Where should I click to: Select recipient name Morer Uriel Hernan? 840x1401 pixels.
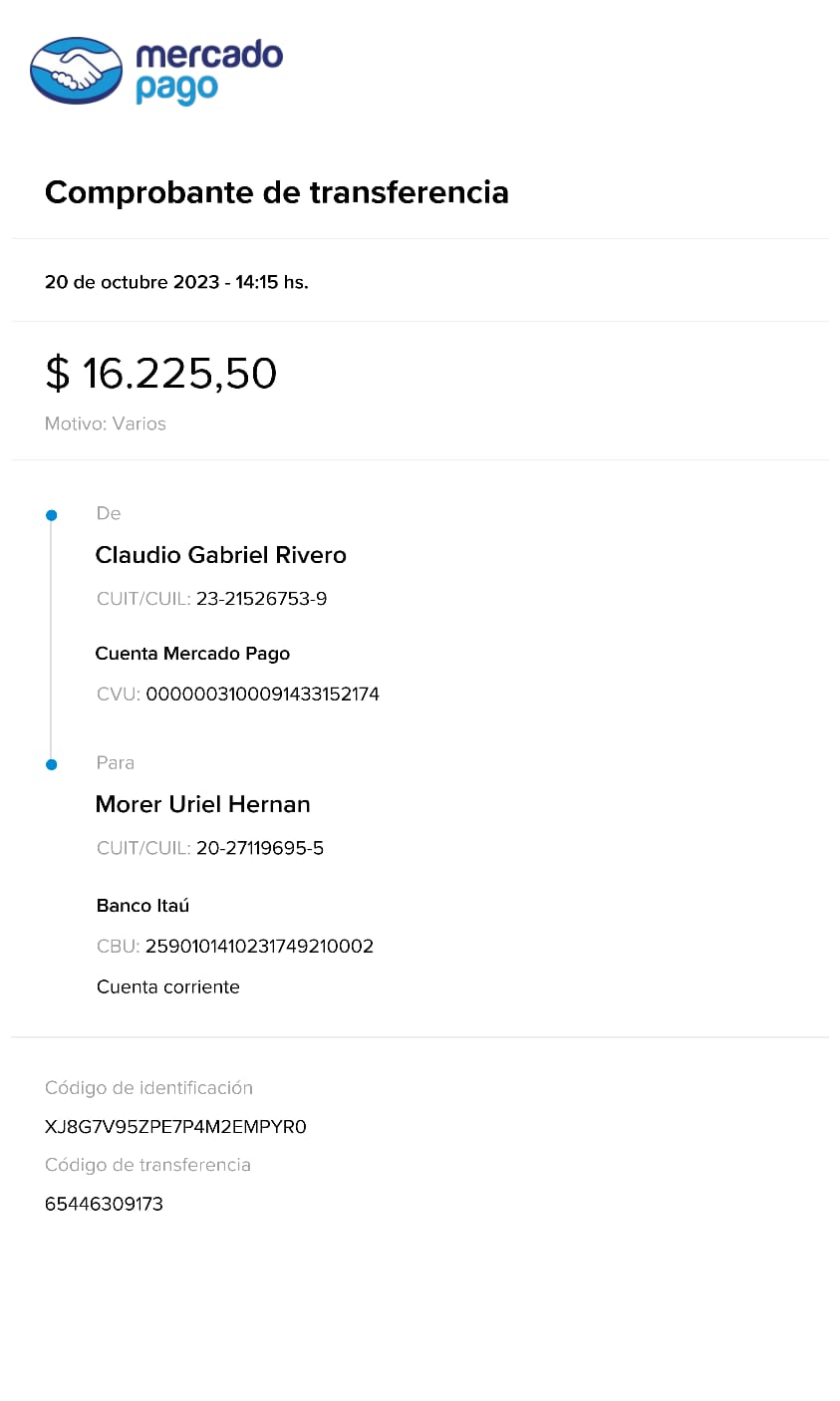coord(202,804)
